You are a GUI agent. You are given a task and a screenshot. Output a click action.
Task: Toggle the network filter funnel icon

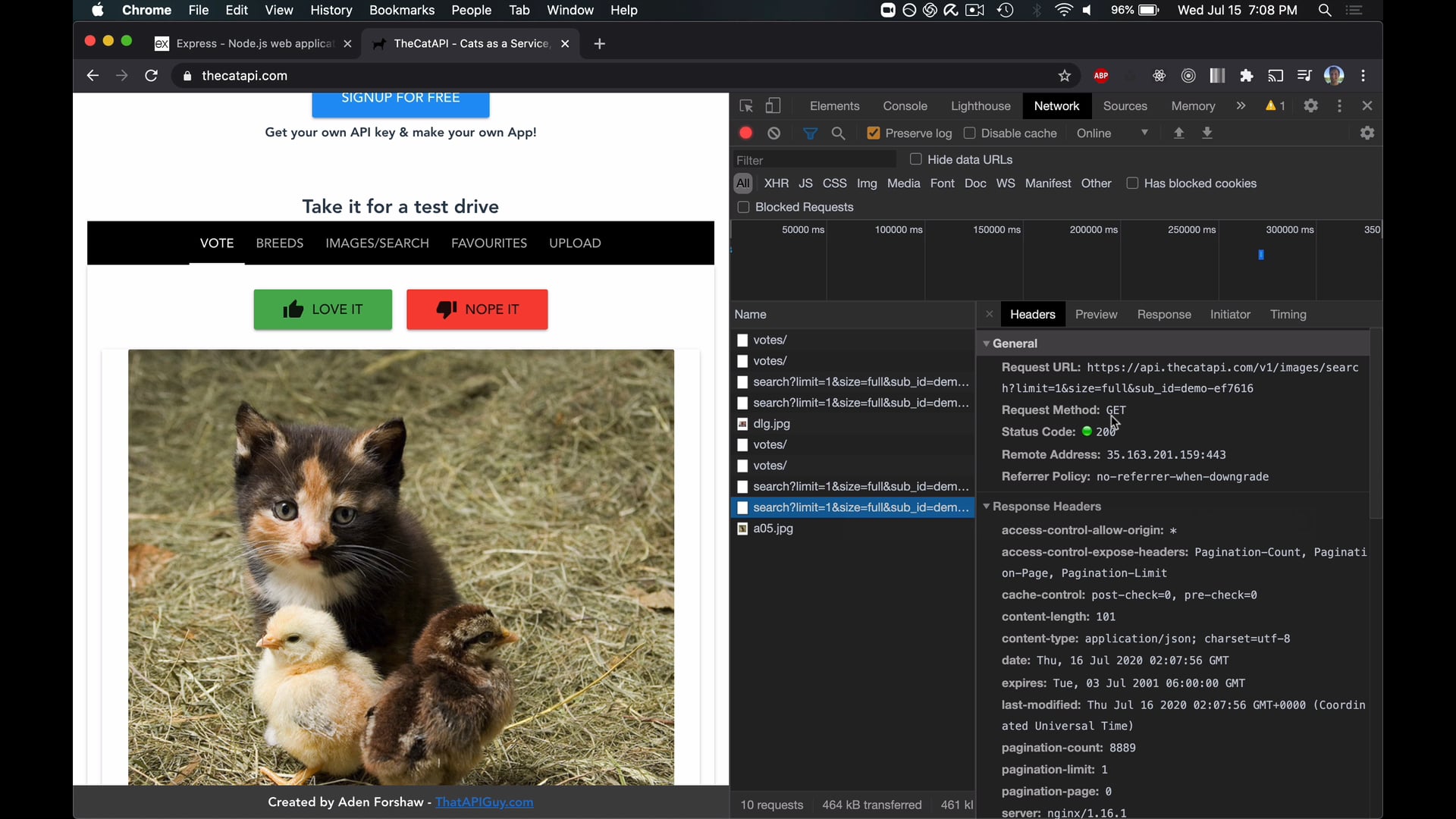810,133
